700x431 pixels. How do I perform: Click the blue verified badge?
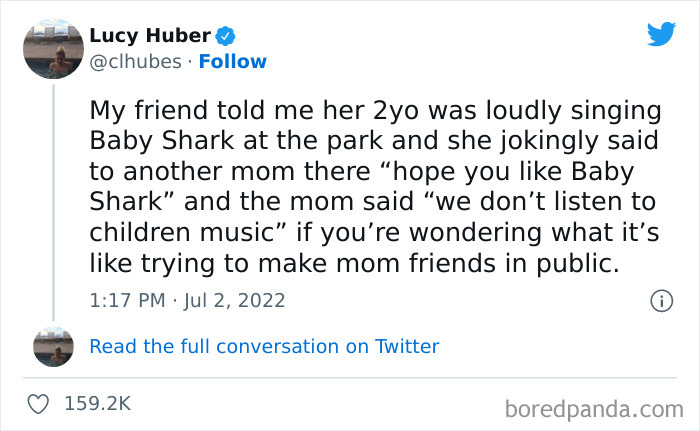[227, 37]
